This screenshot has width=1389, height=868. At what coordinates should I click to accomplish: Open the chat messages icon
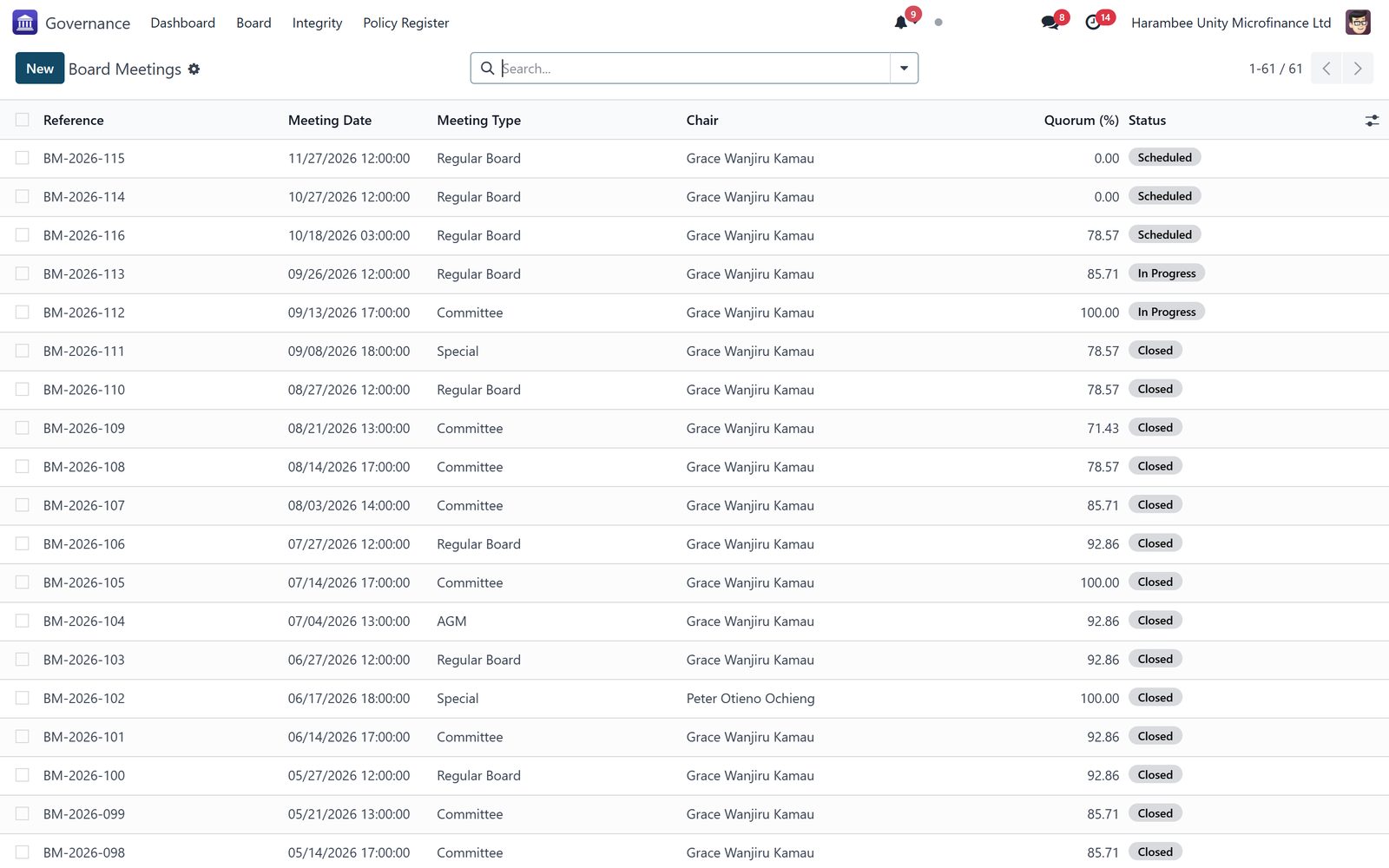(x=1050, y=23)
